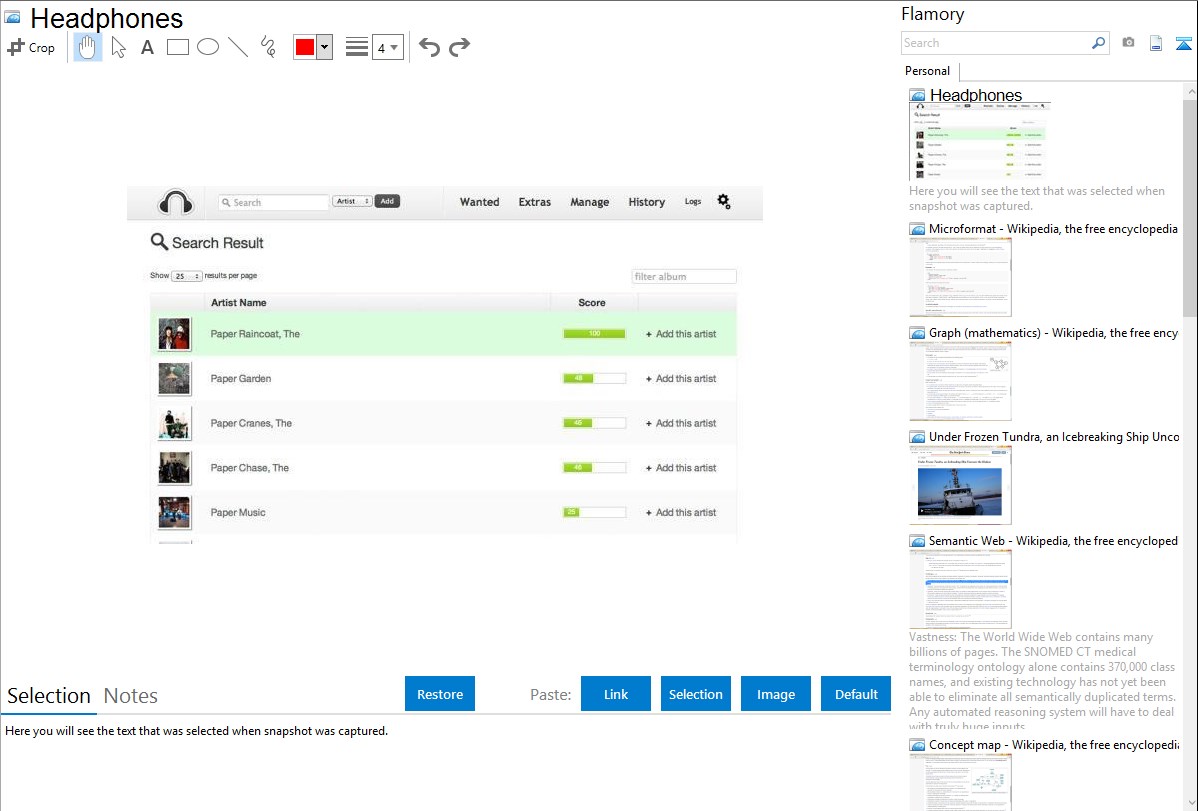Open the line width dropdown showing 4
The width and height of the screenshot is (1198, 811).
point(388,47)
